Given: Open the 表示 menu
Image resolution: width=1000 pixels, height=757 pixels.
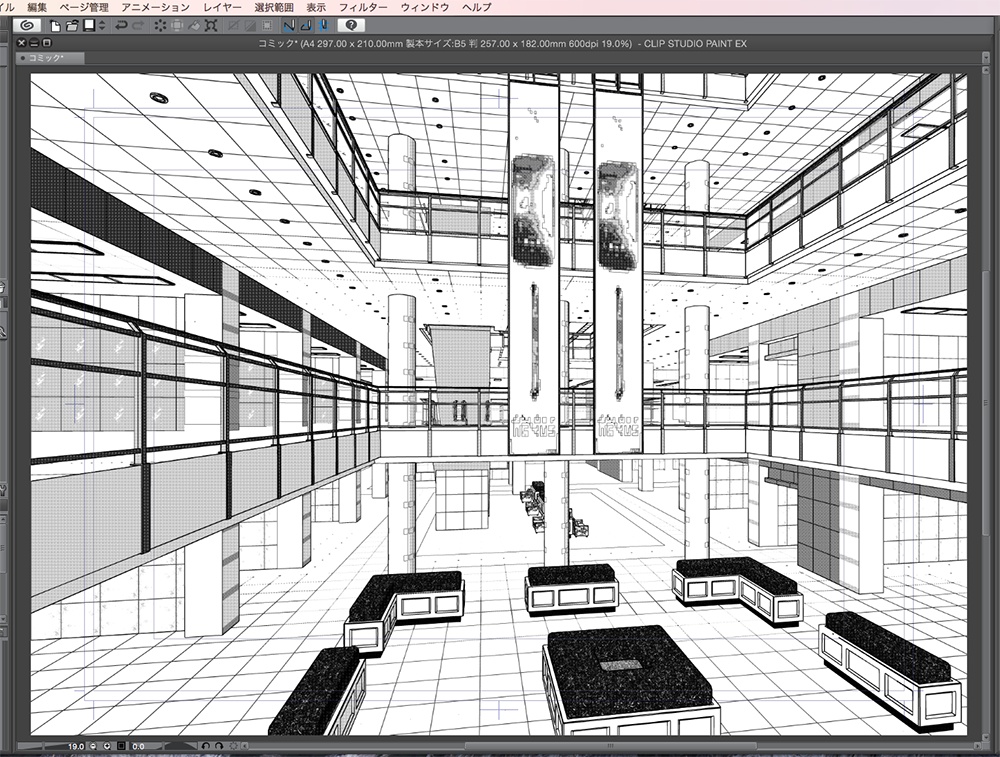Looking at the screenshot, I should [x=316, y=8].
